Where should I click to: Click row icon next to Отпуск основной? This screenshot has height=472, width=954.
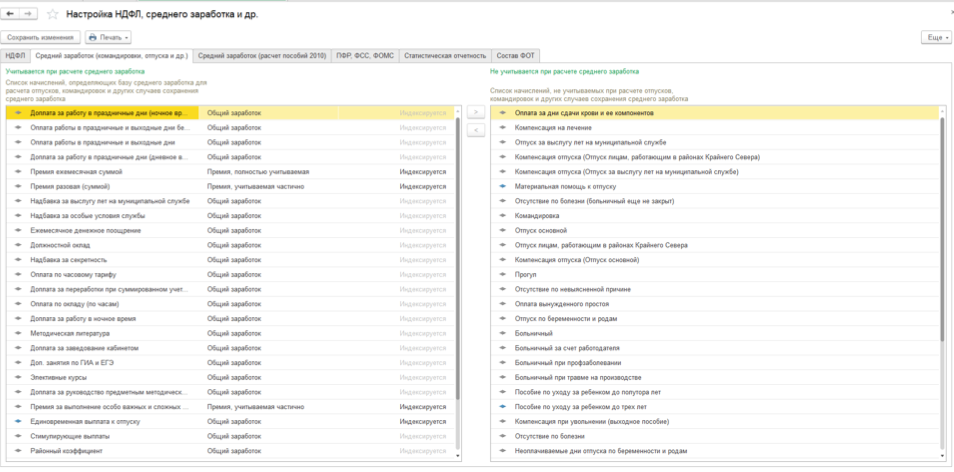503,231
